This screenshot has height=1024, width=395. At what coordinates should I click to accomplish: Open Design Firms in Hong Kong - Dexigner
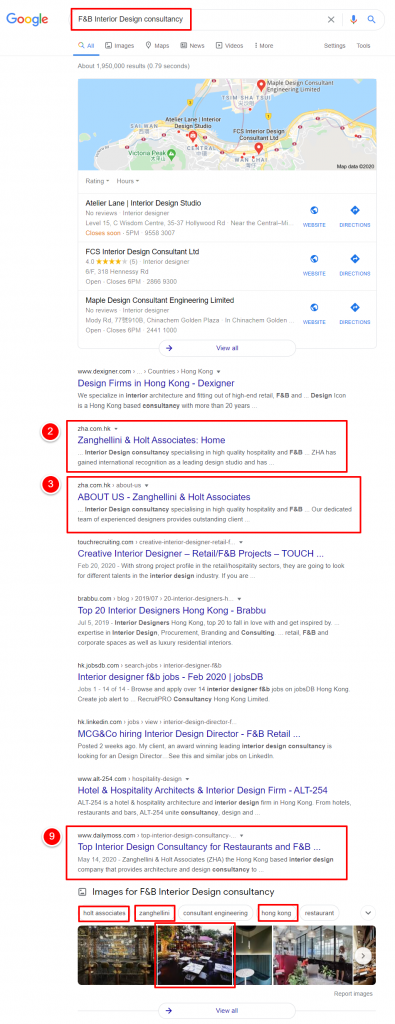click(156, 383)
